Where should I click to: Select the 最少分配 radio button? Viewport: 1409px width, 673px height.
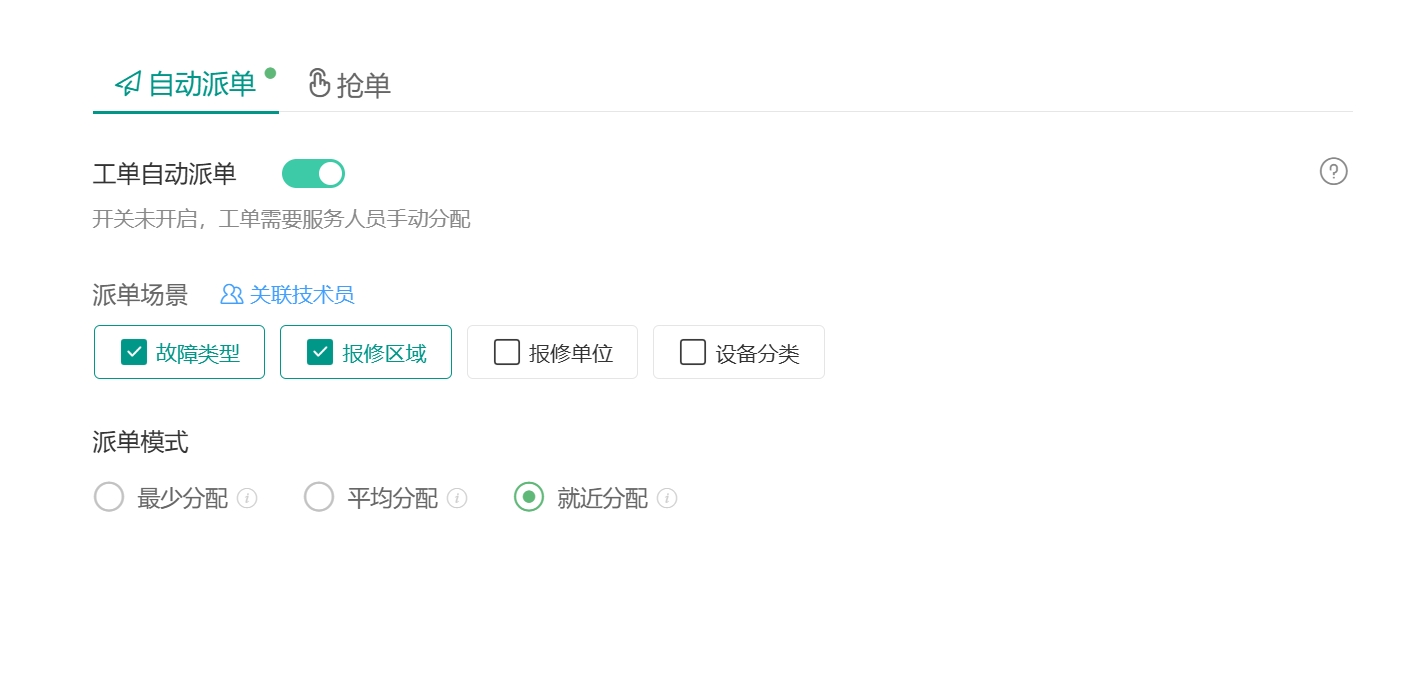[109, 497]
